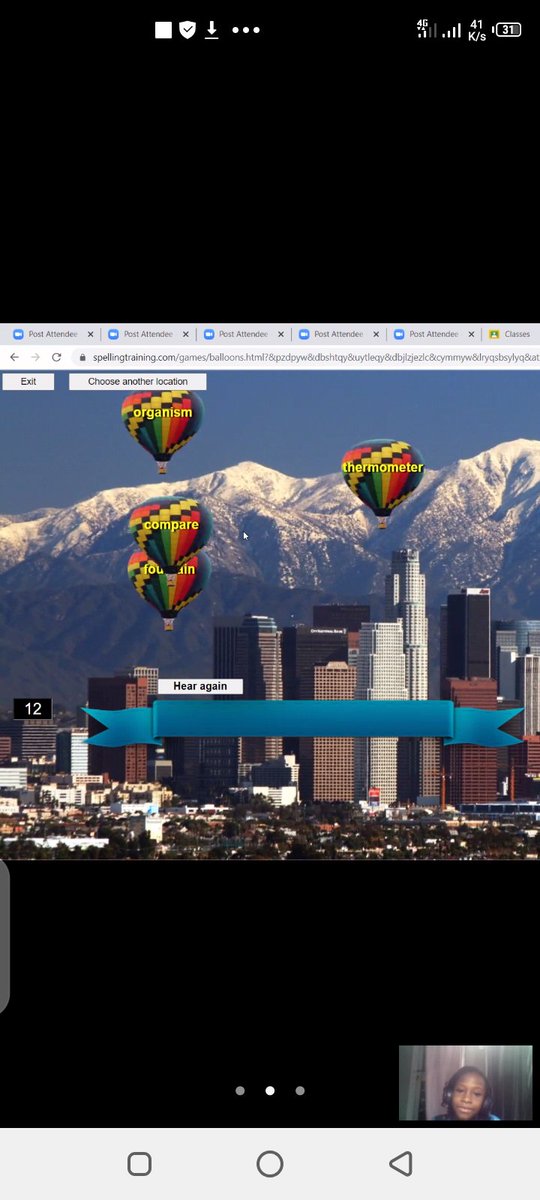Tap the battery indicator showing 31
Viewport: 540px width, 1200px height.
point(509,30)
